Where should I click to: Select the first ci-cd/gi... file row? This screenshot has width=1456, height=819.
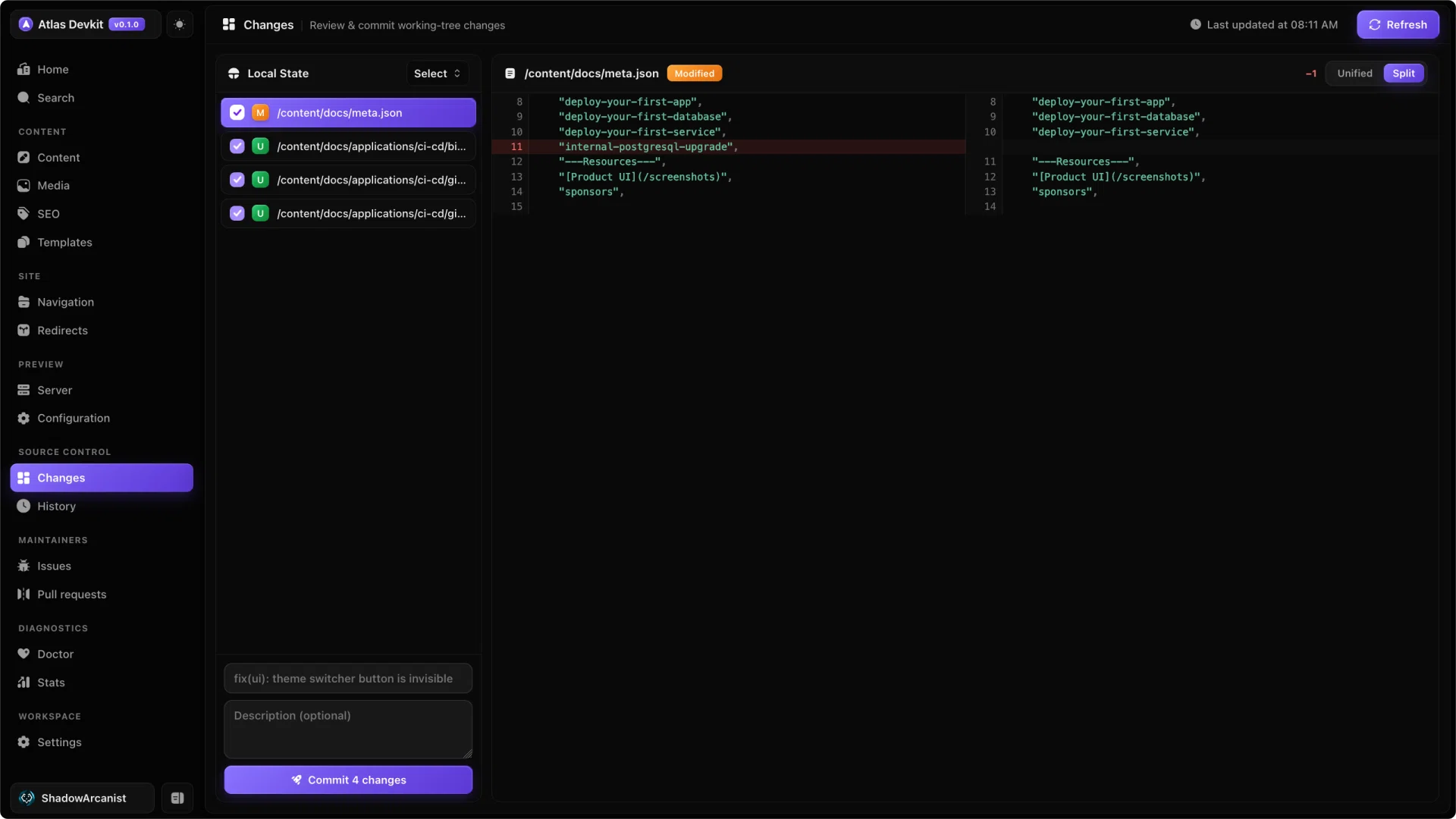[x=348, y=180]
